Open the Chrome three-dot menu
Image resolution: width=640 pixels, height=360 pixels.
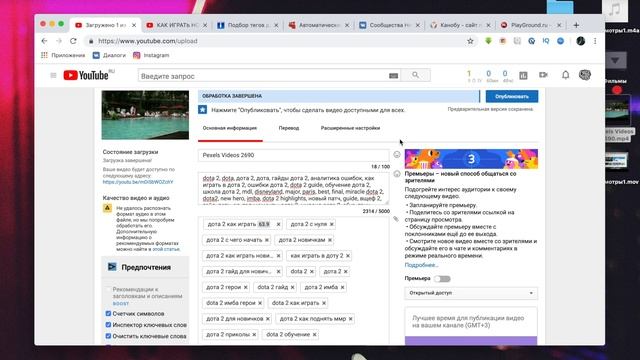tap(595, 41)
